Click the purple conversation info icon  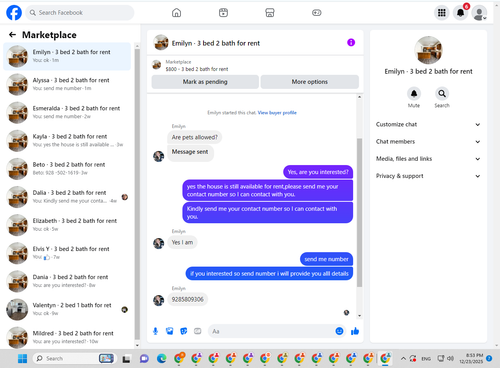click(x=351, y=42)
